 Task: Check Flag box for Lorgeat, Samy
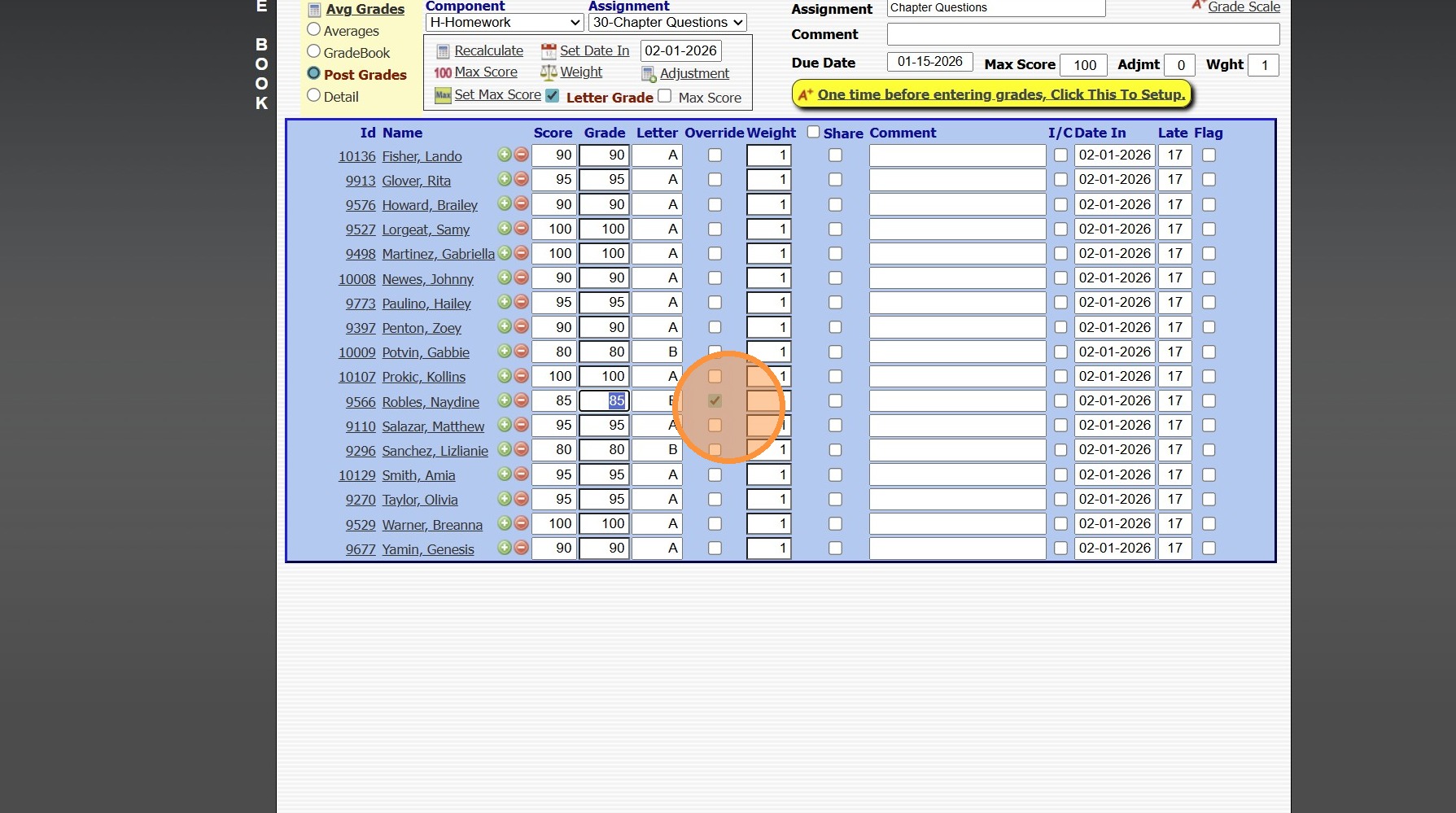click(x=1209, y=229)
